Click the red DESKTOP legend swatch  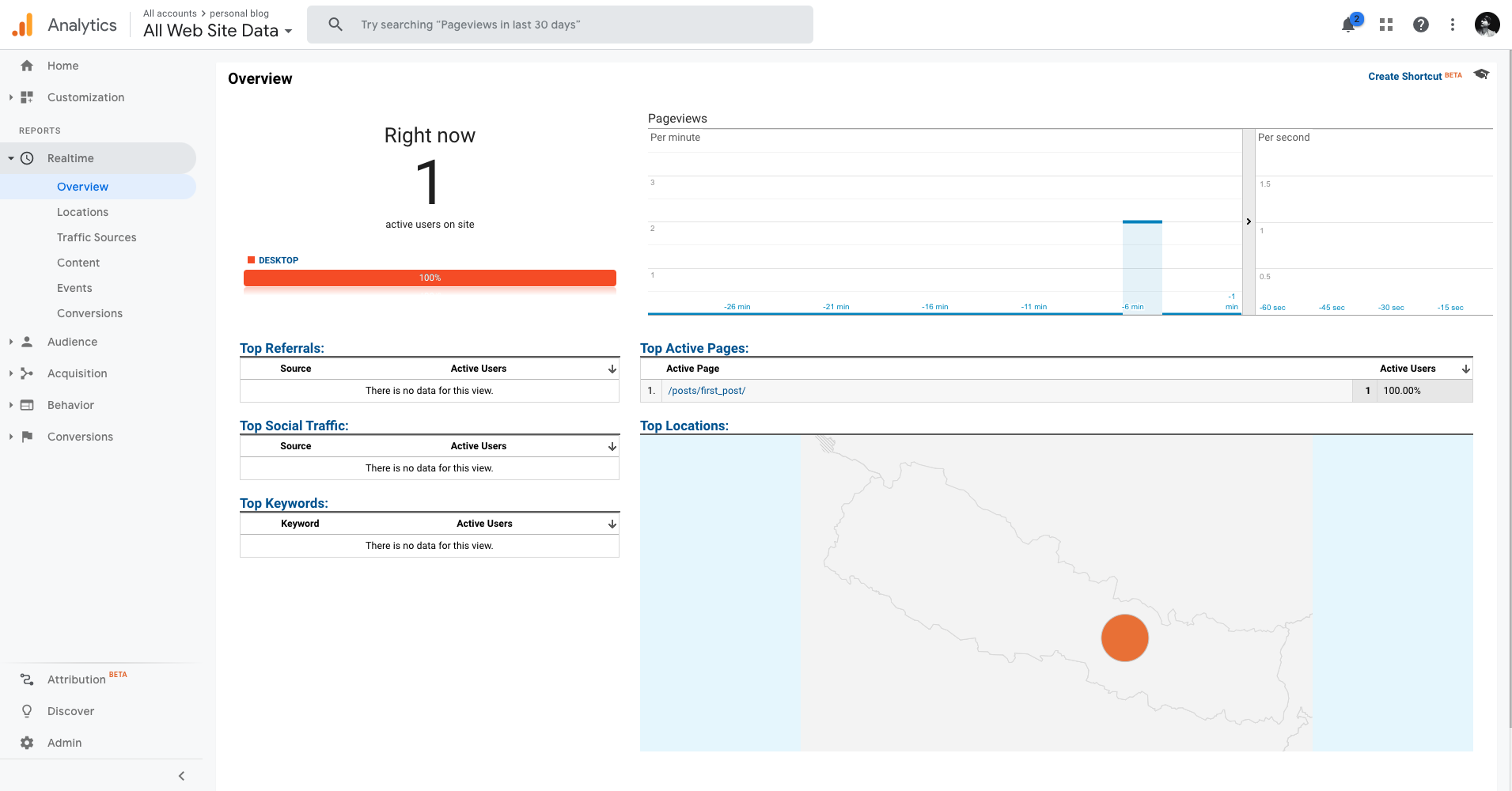pos(251,260)
